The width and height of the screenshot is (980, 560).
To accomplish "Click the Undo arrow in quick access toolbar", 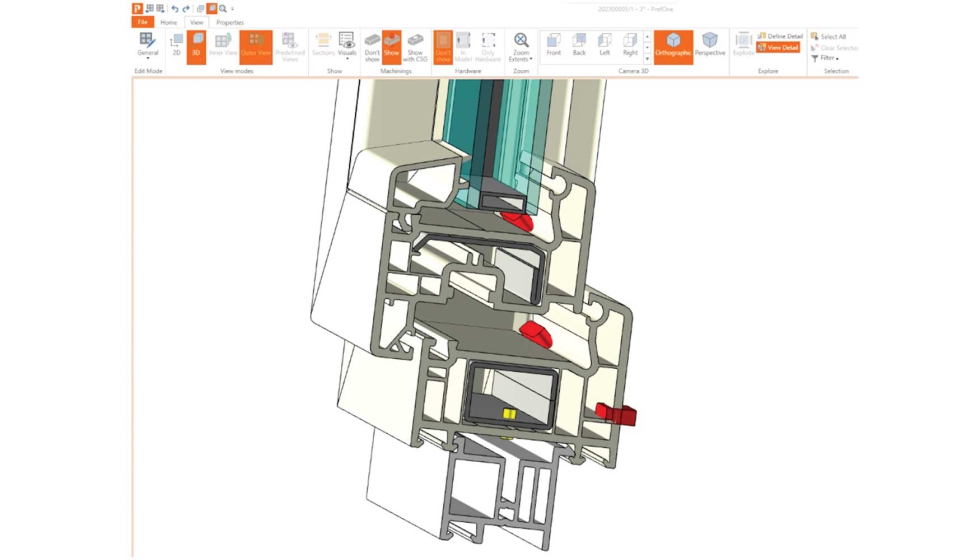I will click(x=175, y=9).
